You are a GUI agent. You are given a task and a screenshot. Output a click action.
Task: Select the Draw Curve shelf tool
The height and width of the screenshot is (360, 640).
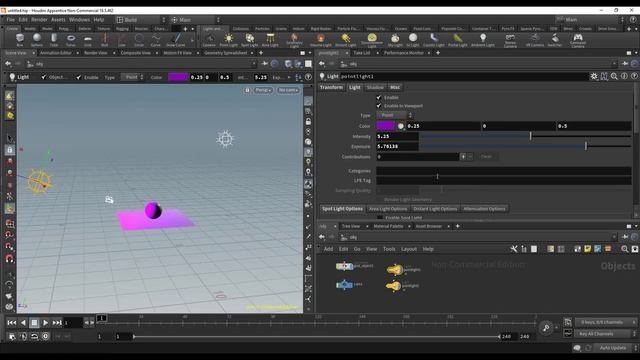176,40
